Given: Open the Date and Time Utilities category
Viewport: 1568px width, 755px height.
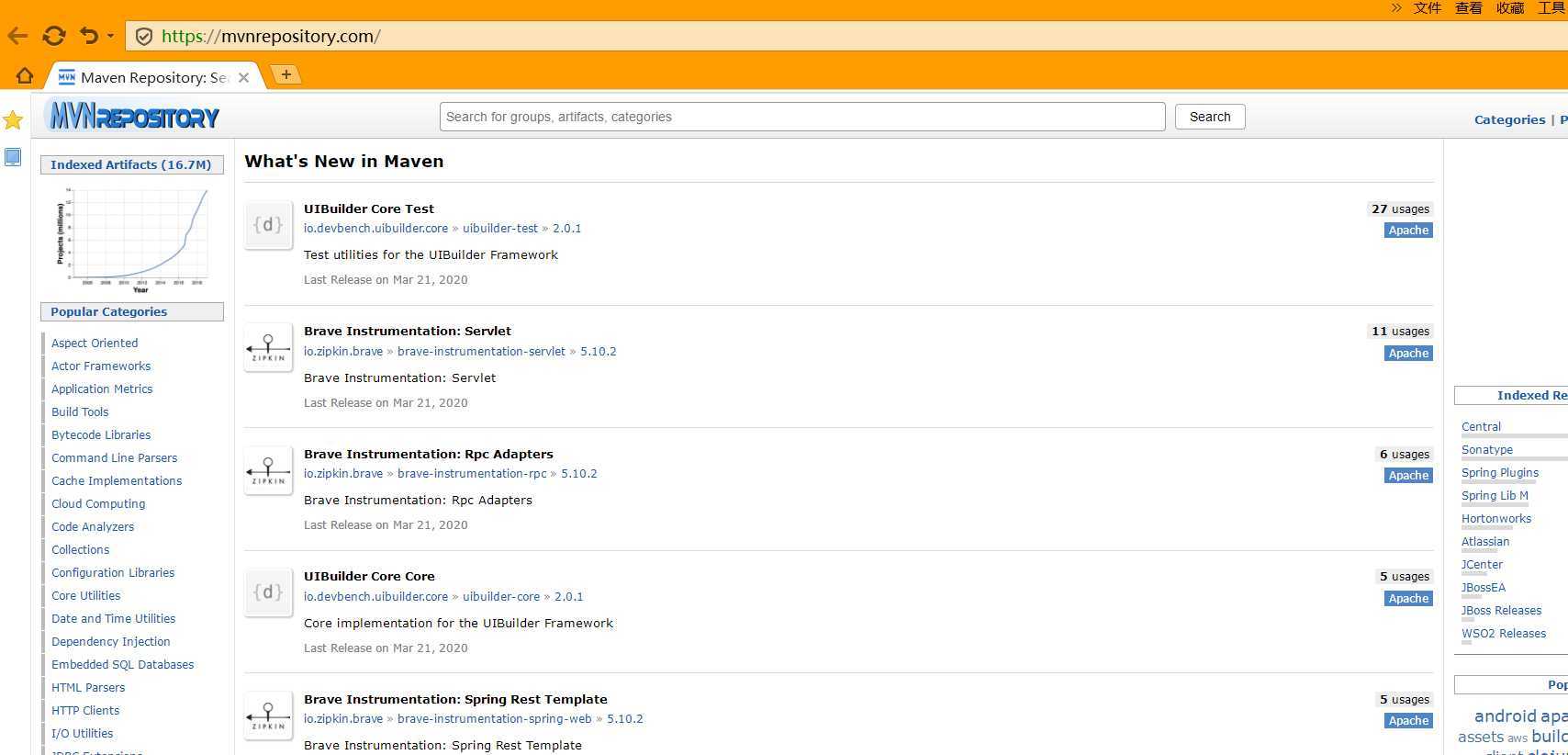Looking at the screenshot, I should point(114,619).
